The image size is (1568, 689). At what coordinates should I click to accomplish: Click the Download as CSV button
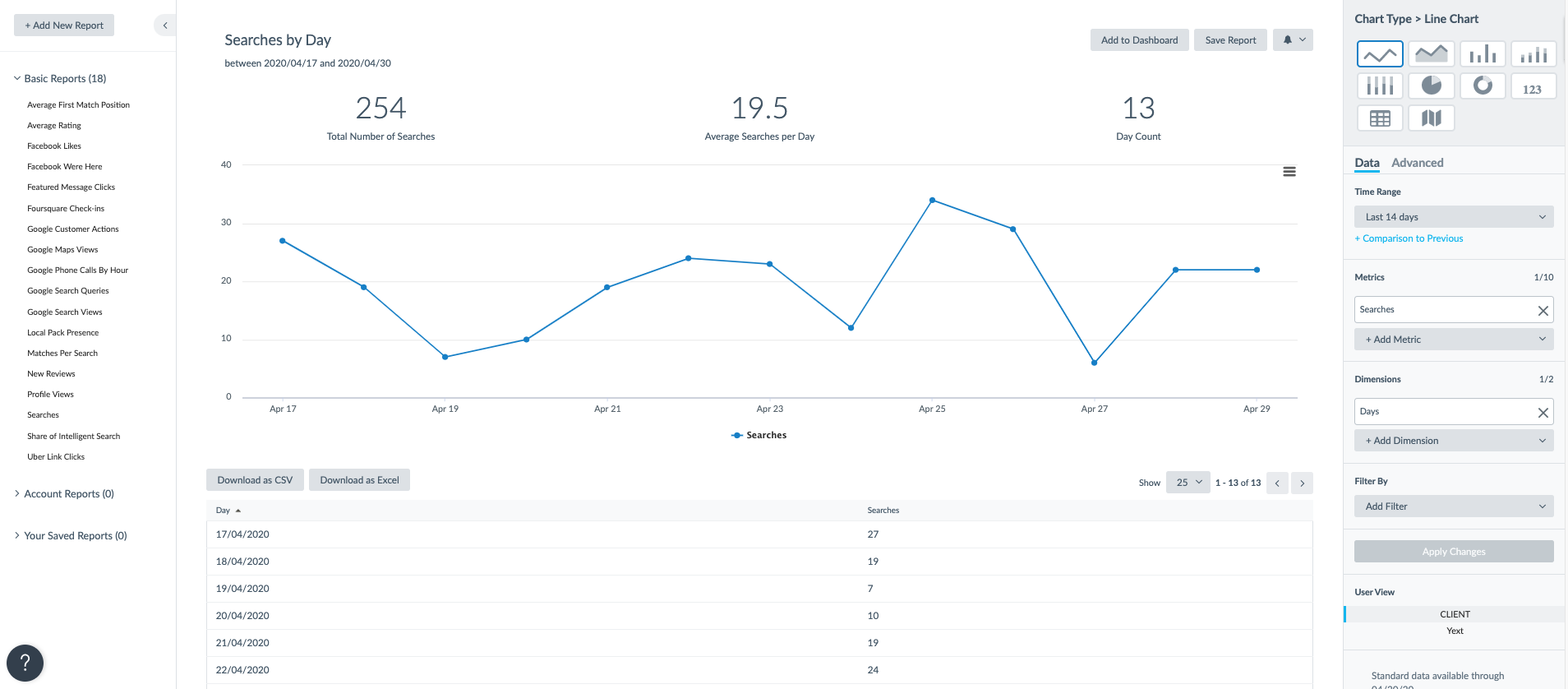coord(255,480)
